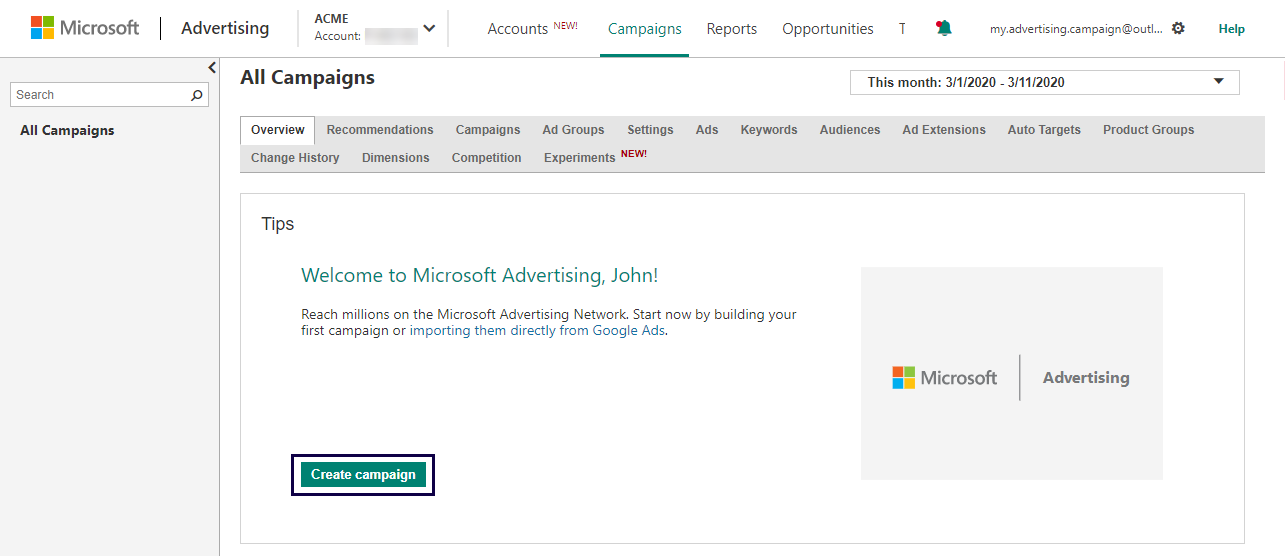Open the Ads tab
The width and height of the screenshot is (1285, 556).
coord(707,130)
